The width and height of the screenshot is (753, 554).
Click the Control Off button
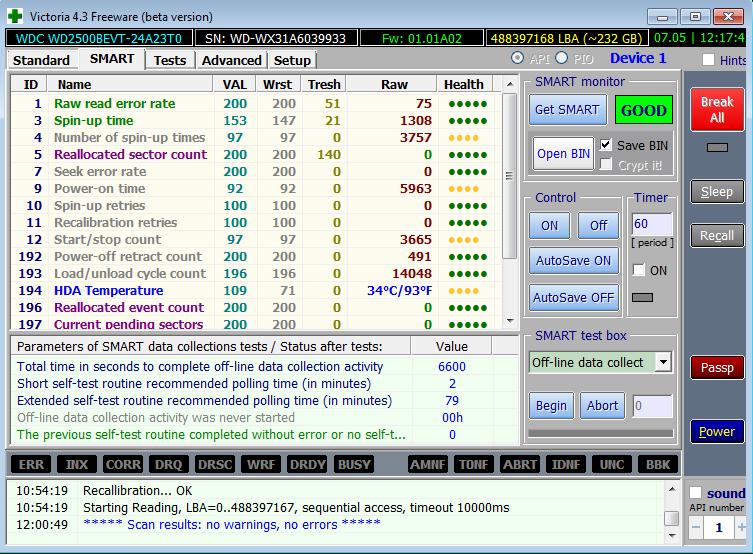point(598,226)
